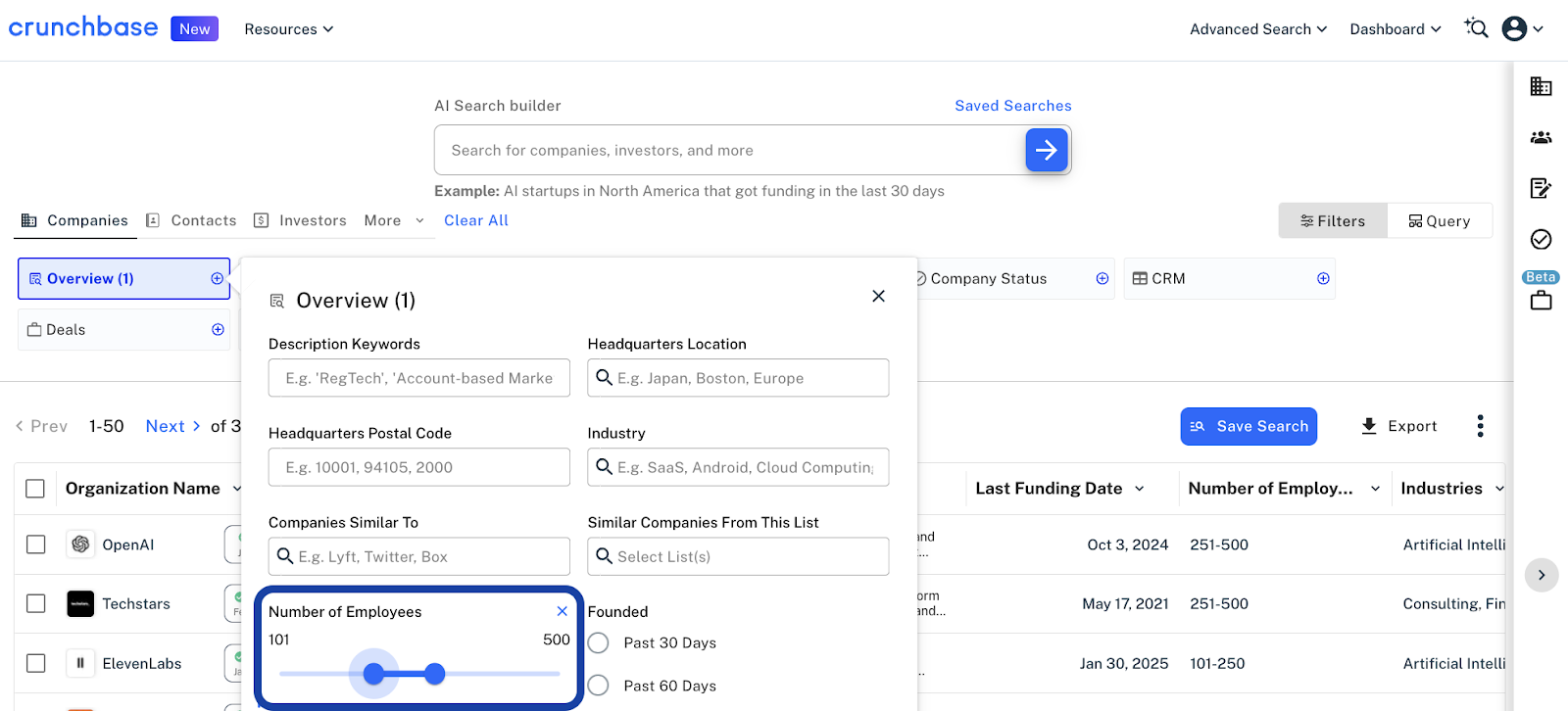
Task: Click the Techstars logo icon
Action: pos(80,603)
